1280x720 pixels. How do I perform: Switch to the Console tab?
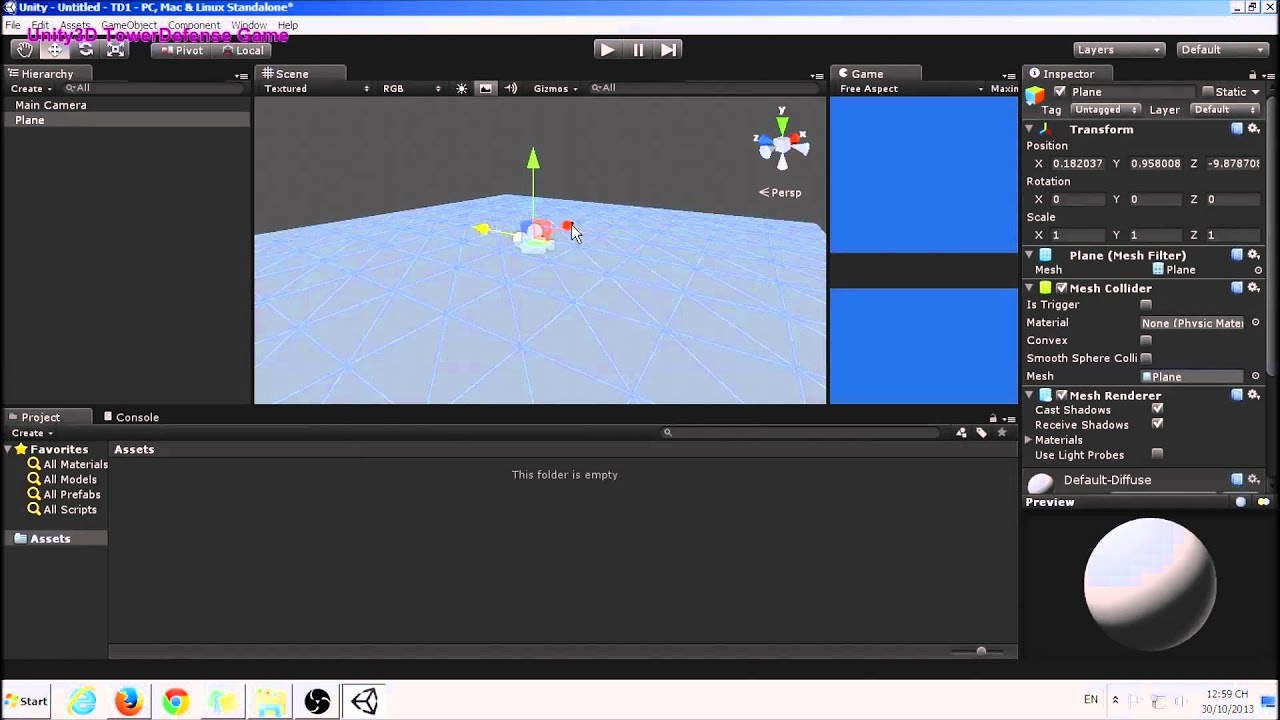(x=131, y=417)
